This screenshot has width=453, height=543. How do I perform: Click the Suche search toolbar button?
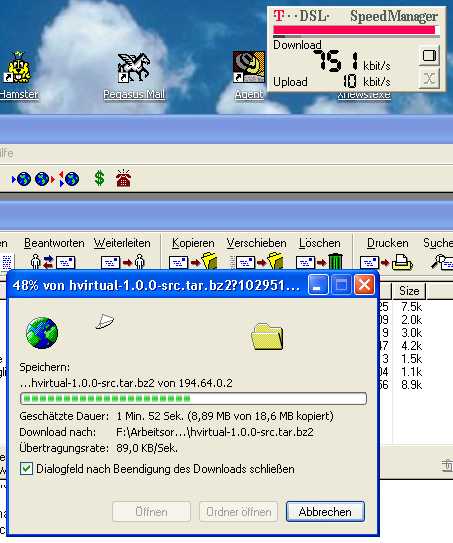click(438, 253)
